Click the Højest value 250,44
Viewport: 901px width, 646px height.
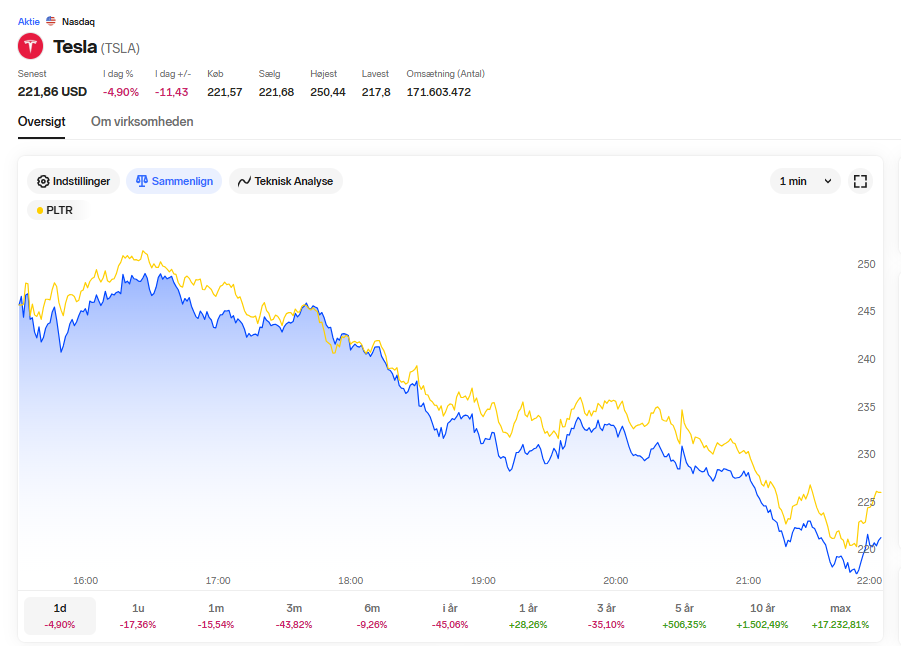(328, 92)
